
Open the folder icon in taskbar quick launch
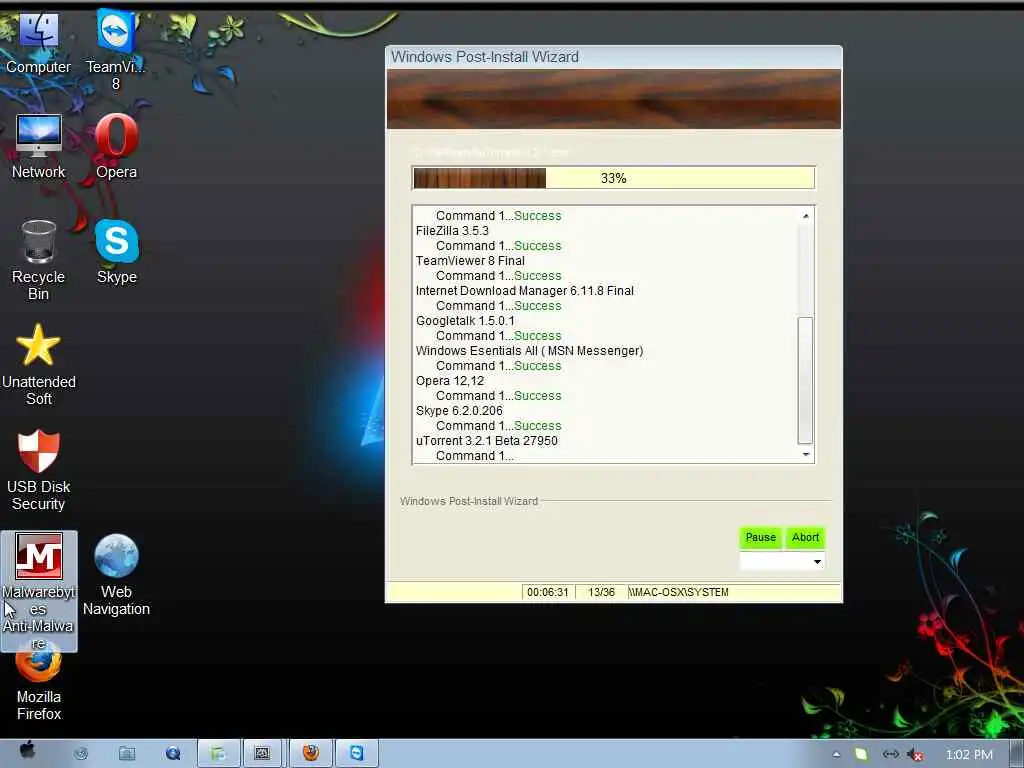click(x=127, y=754)
